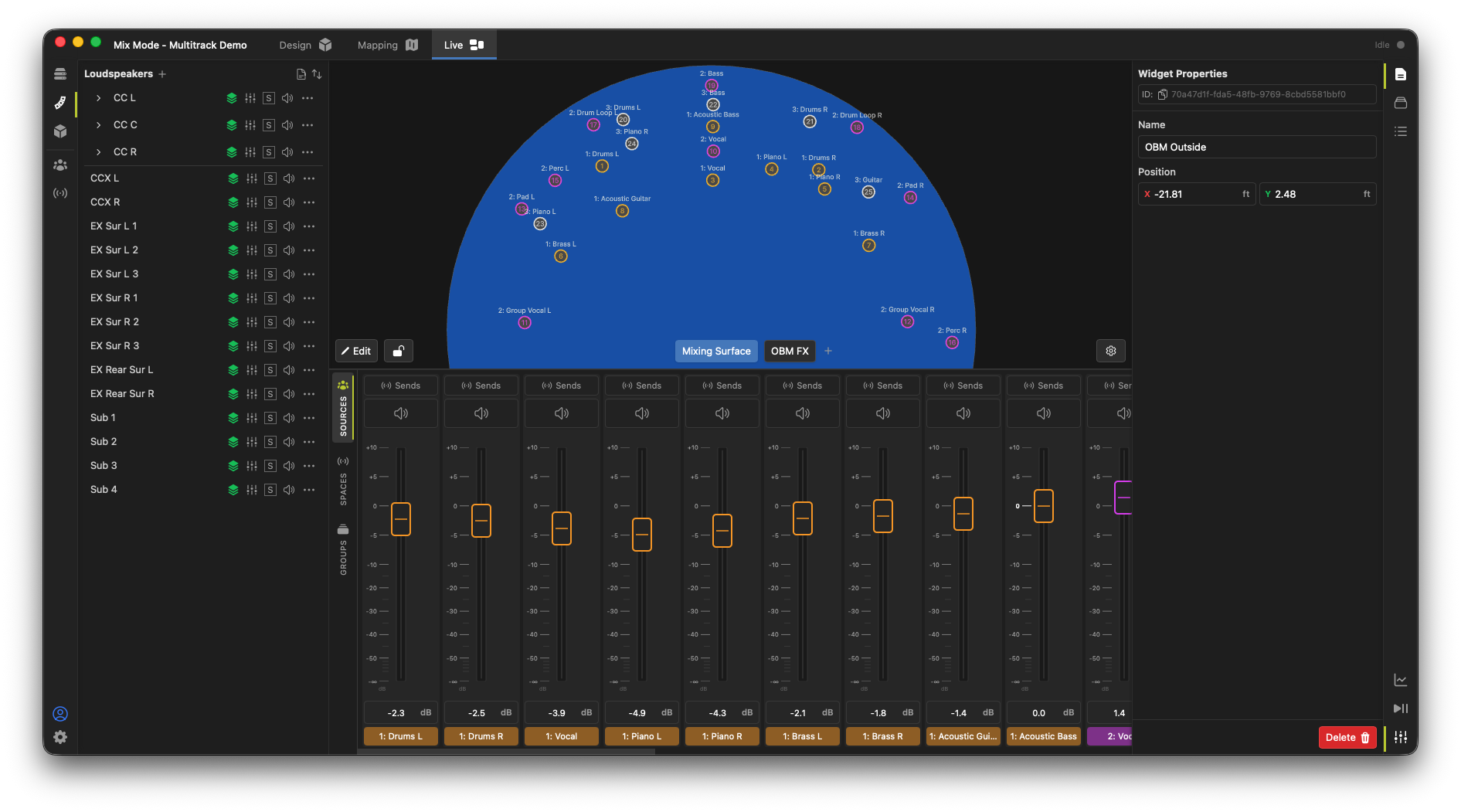This screenshot has width=1461, height=812.
Task: Mute the EX Sur L 1 loudspeaker
Action: pos(289,226)
